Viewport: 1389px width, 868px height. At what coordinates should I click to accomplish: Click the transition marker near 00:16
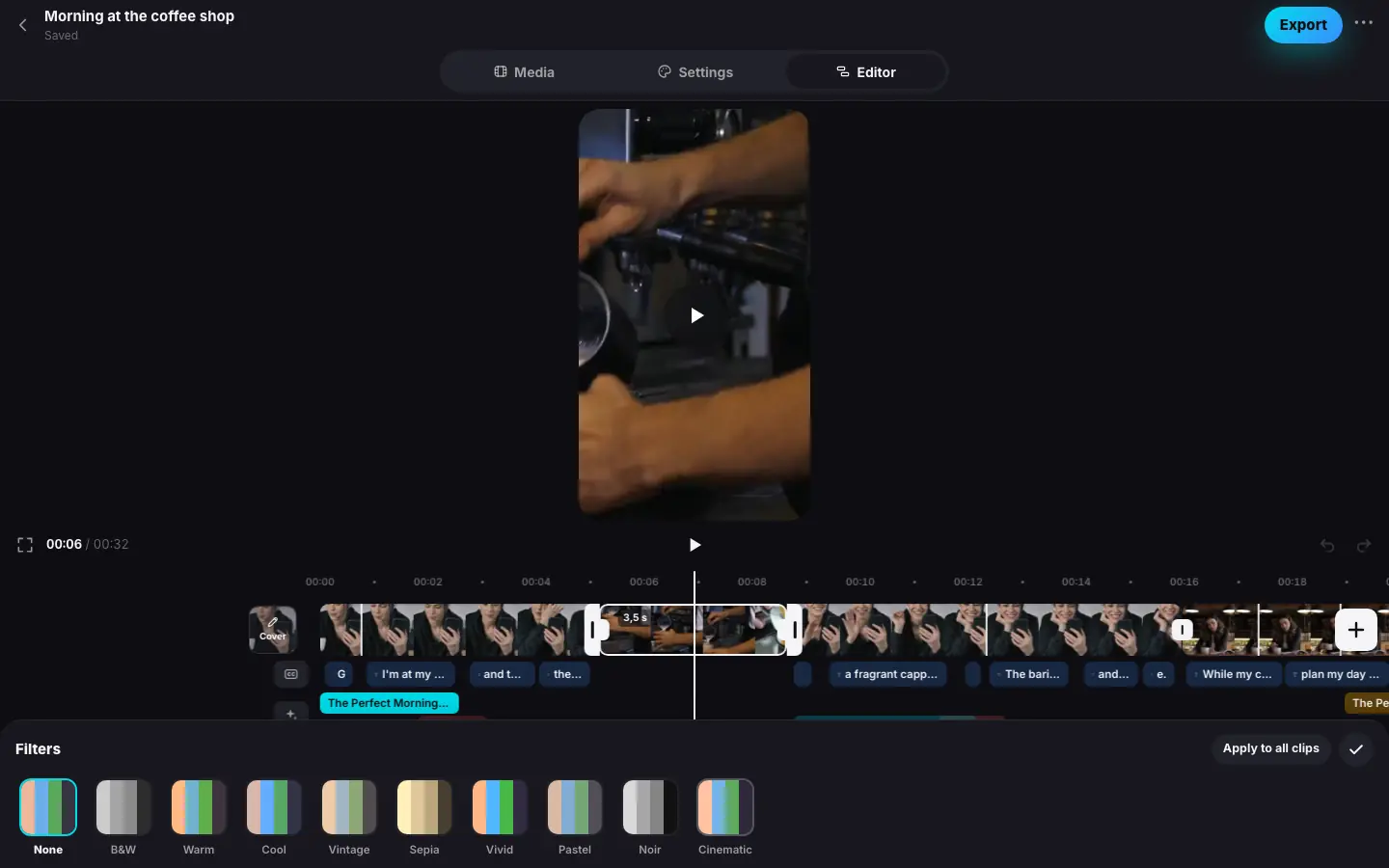coord(1183,630)
